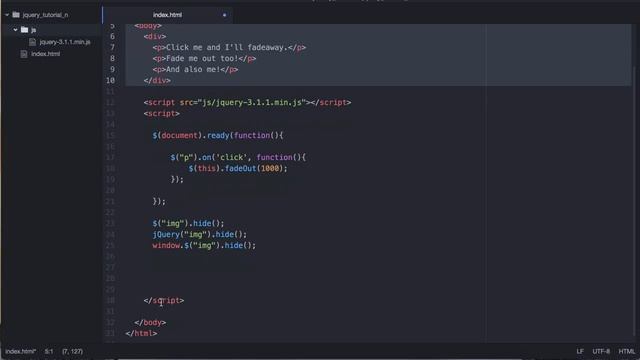Select the jquery_tutorial_n project root

45,15
